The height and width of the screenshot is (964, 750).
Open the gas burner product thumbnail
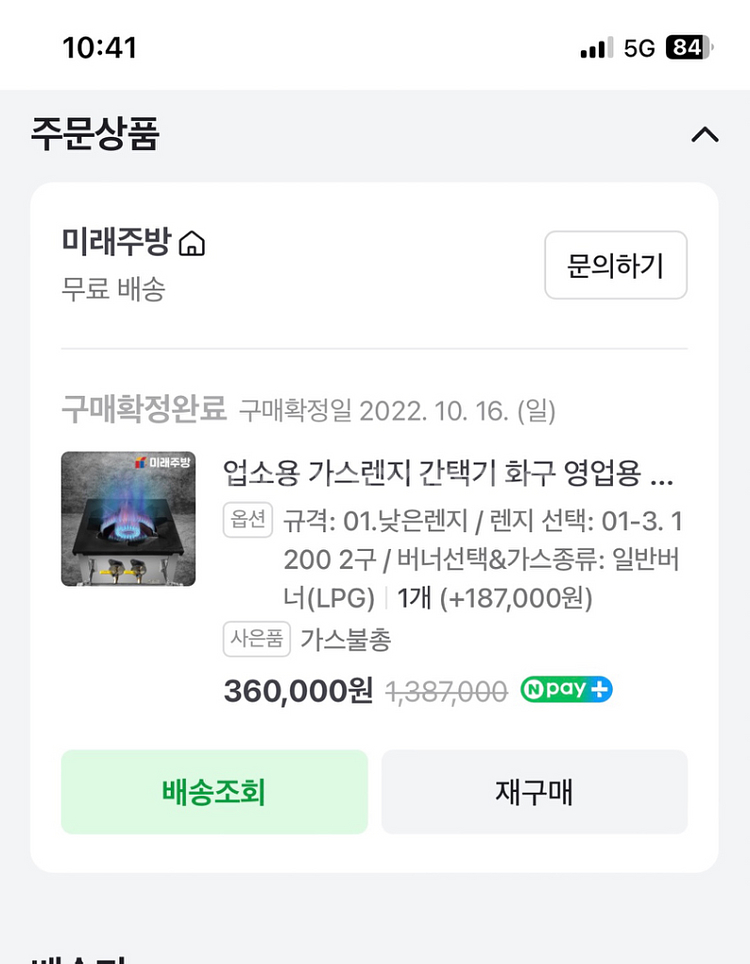coord(128,519)
